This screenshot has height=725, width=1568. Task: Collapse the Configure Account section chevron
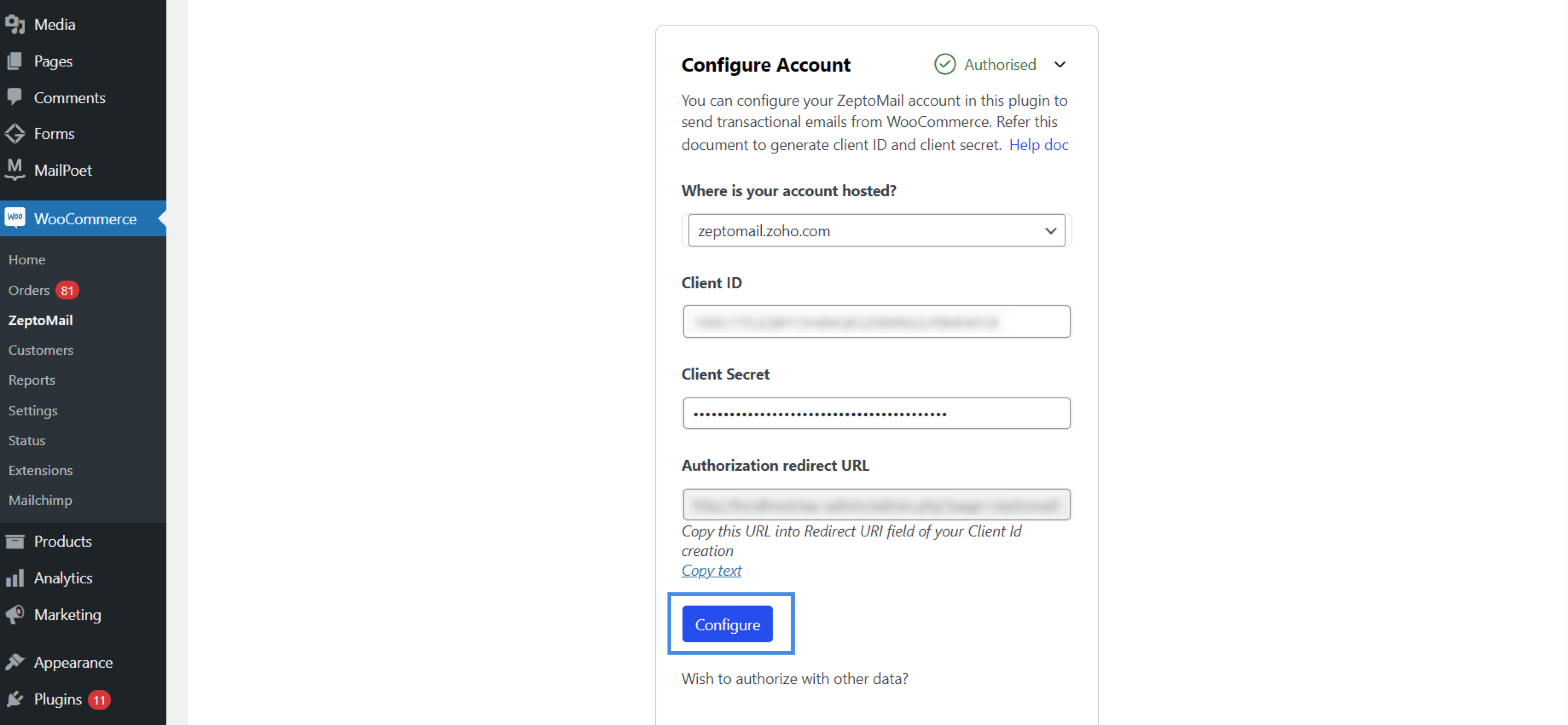[x=1060, y=64]
